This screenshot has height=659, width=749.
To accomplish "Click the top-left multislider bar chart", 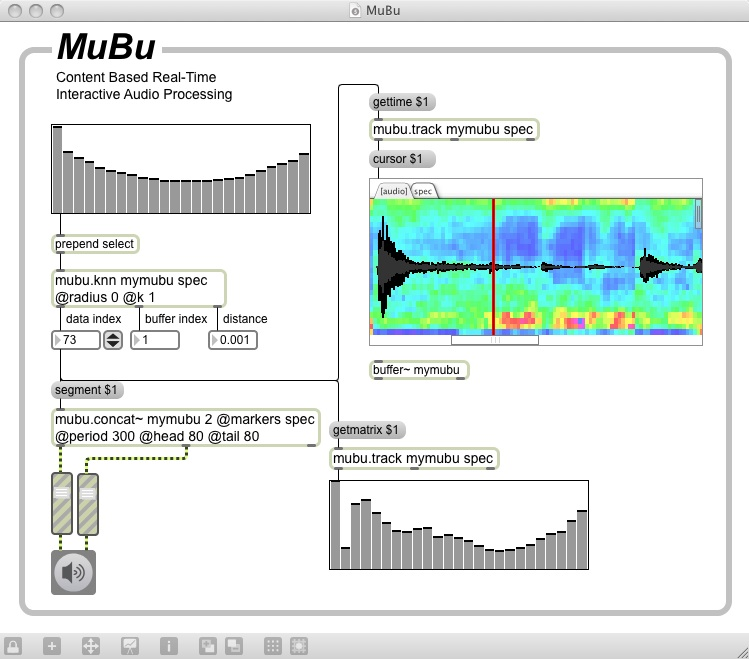I will (x=181, y=169).
